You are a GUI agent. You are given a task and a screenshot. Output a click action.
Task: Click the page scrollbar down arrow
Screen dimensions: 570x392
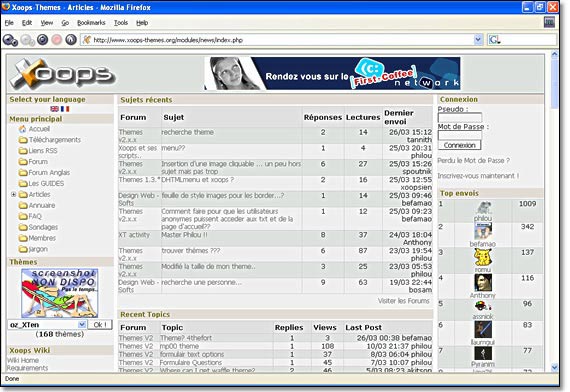click(554, 367)
